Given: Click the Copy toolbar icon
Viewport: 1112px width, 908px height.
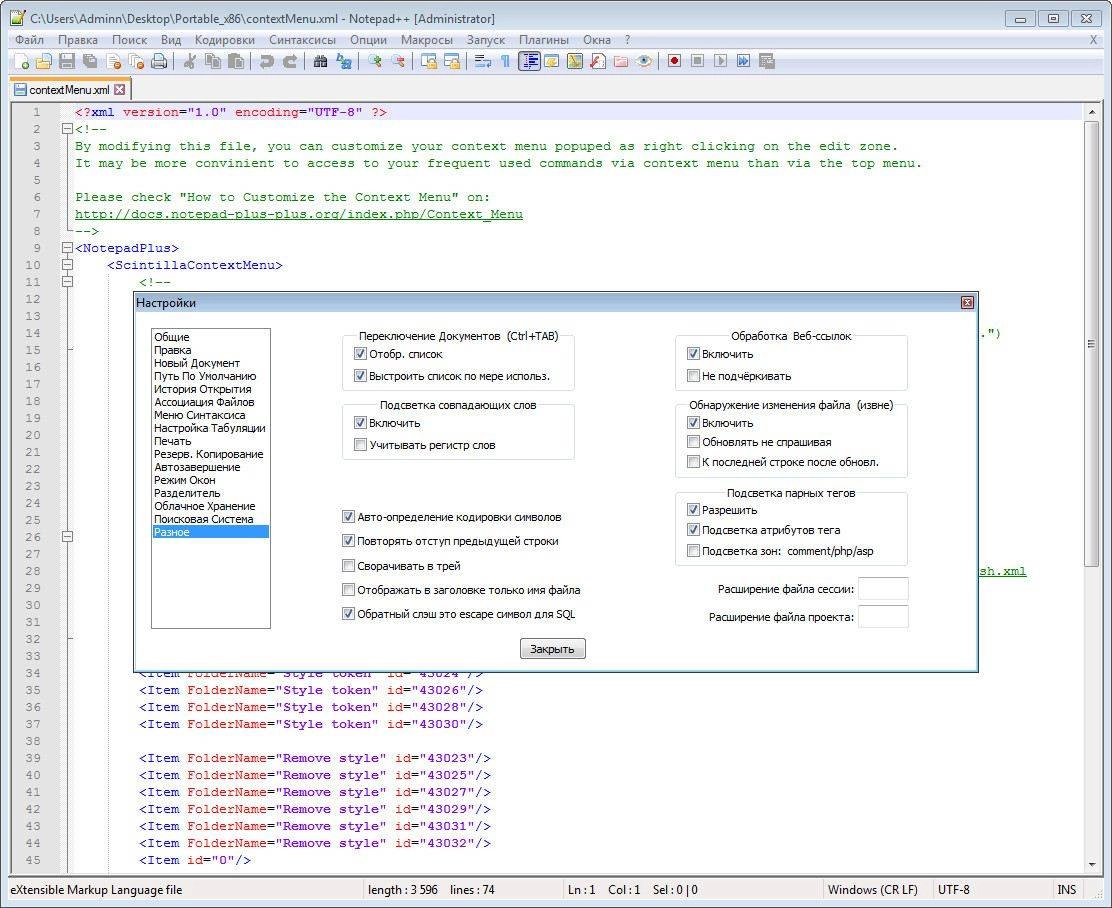Looking at the screenshot, I should [x=213, y=62].
